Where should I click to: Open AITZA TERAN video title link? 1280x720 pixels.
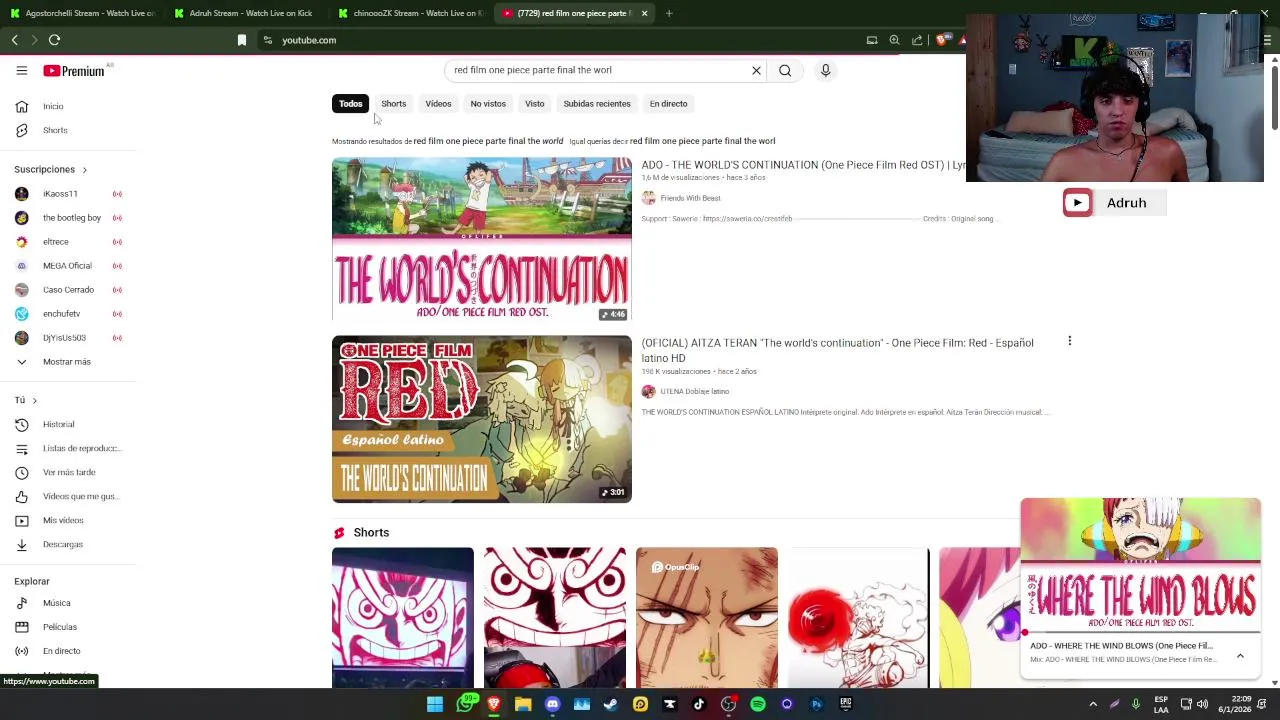coord(837,350)
